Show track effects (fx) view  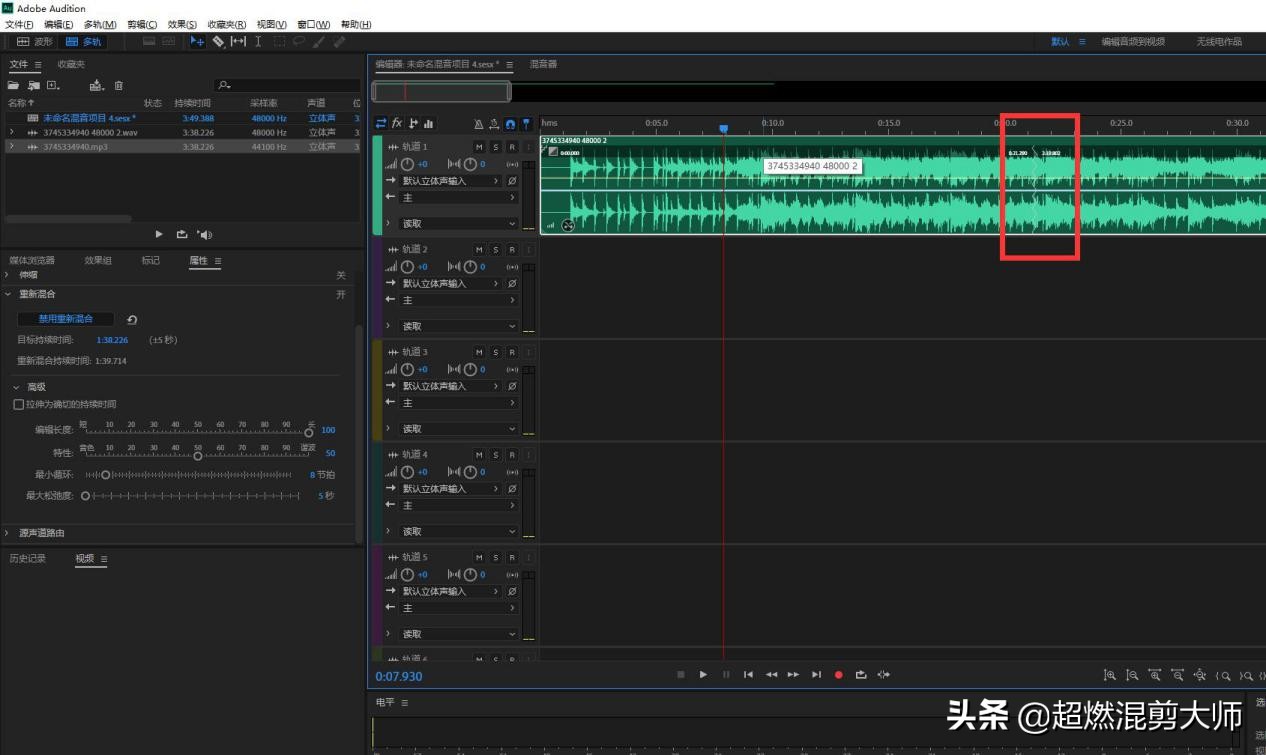coord(397,124)
